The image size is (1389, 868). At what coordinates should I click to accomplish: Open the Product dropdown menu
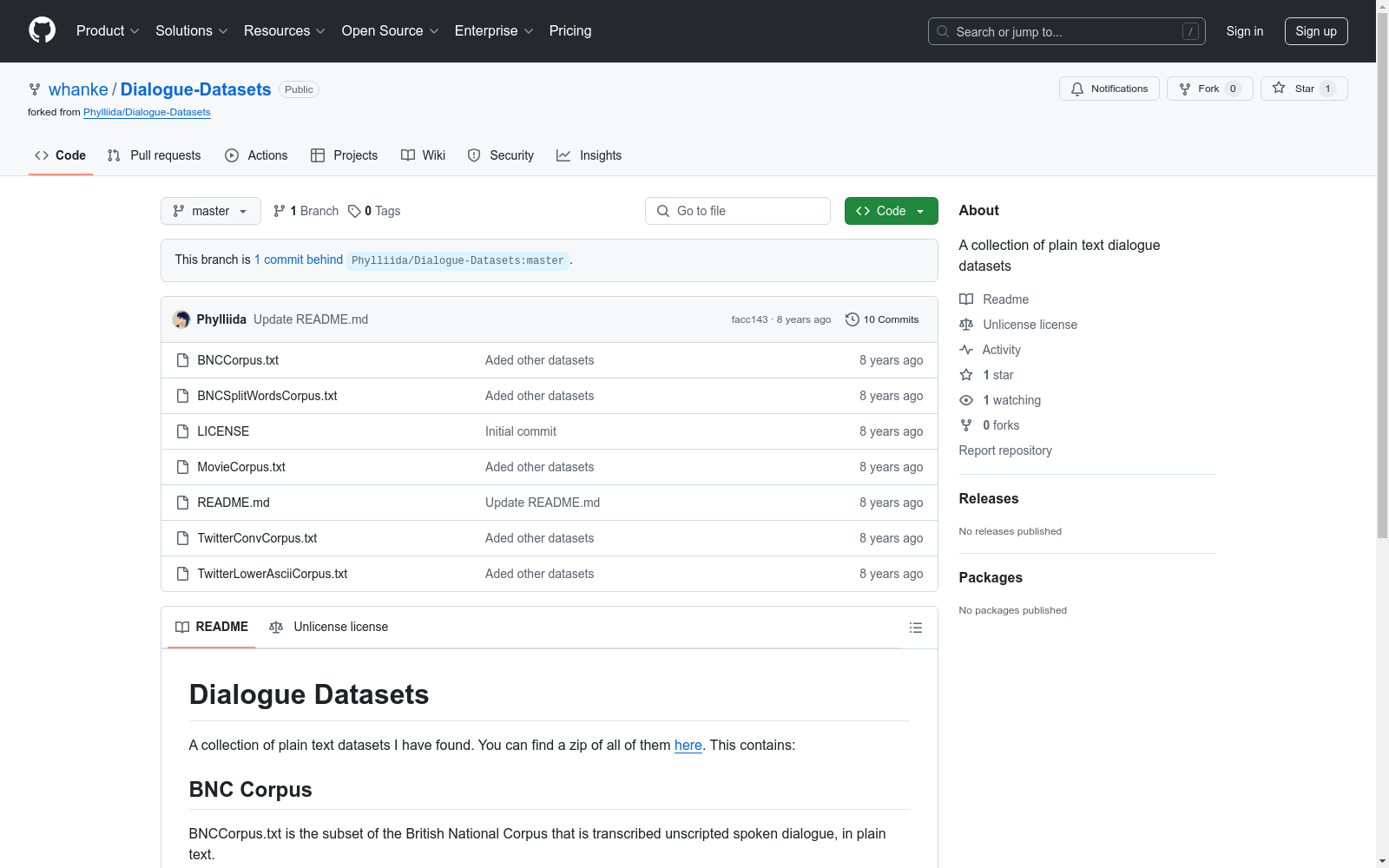coord(108,31)
